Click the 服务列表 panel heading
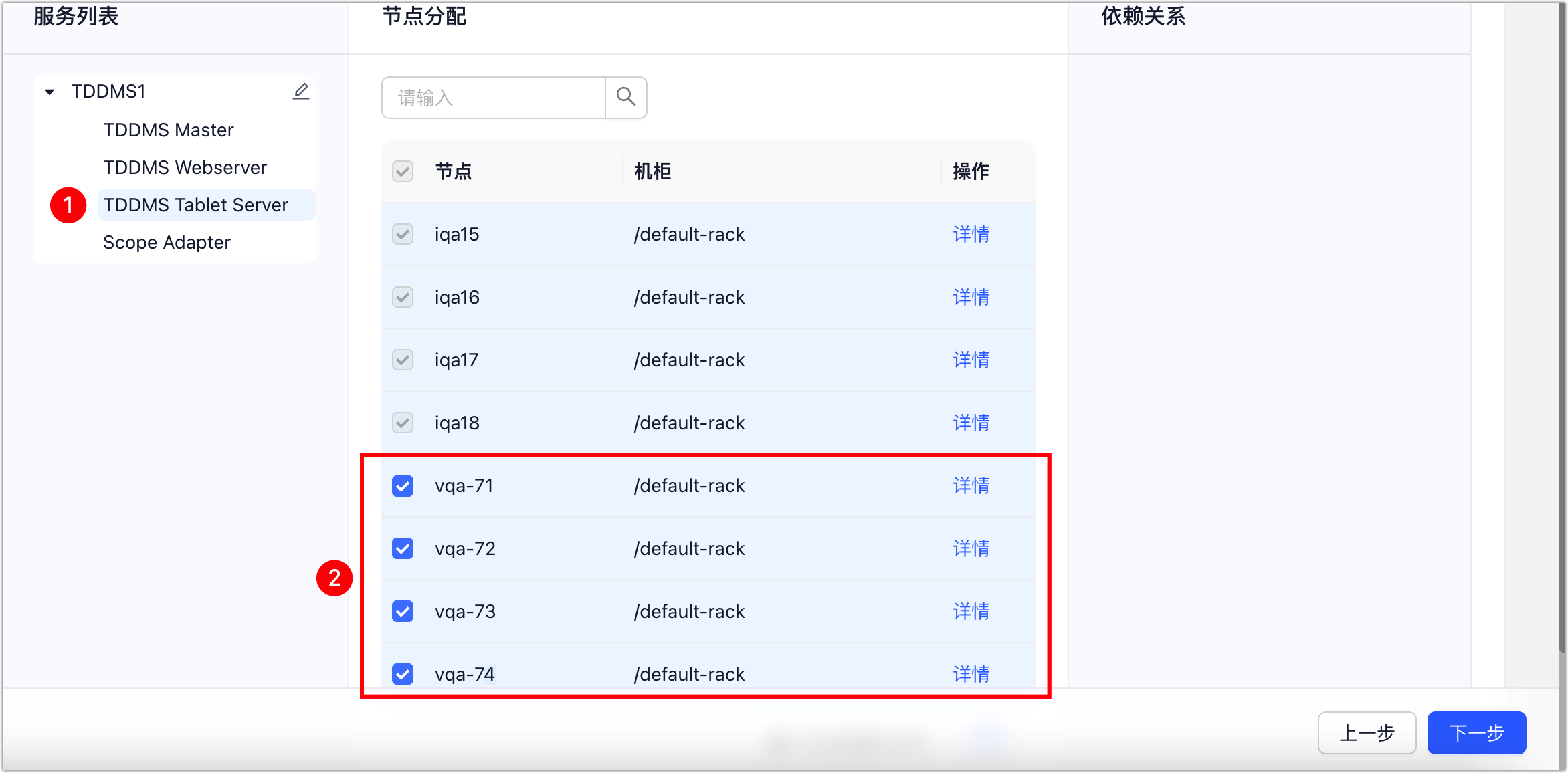 pyautogui.click(x=76, y=16)
